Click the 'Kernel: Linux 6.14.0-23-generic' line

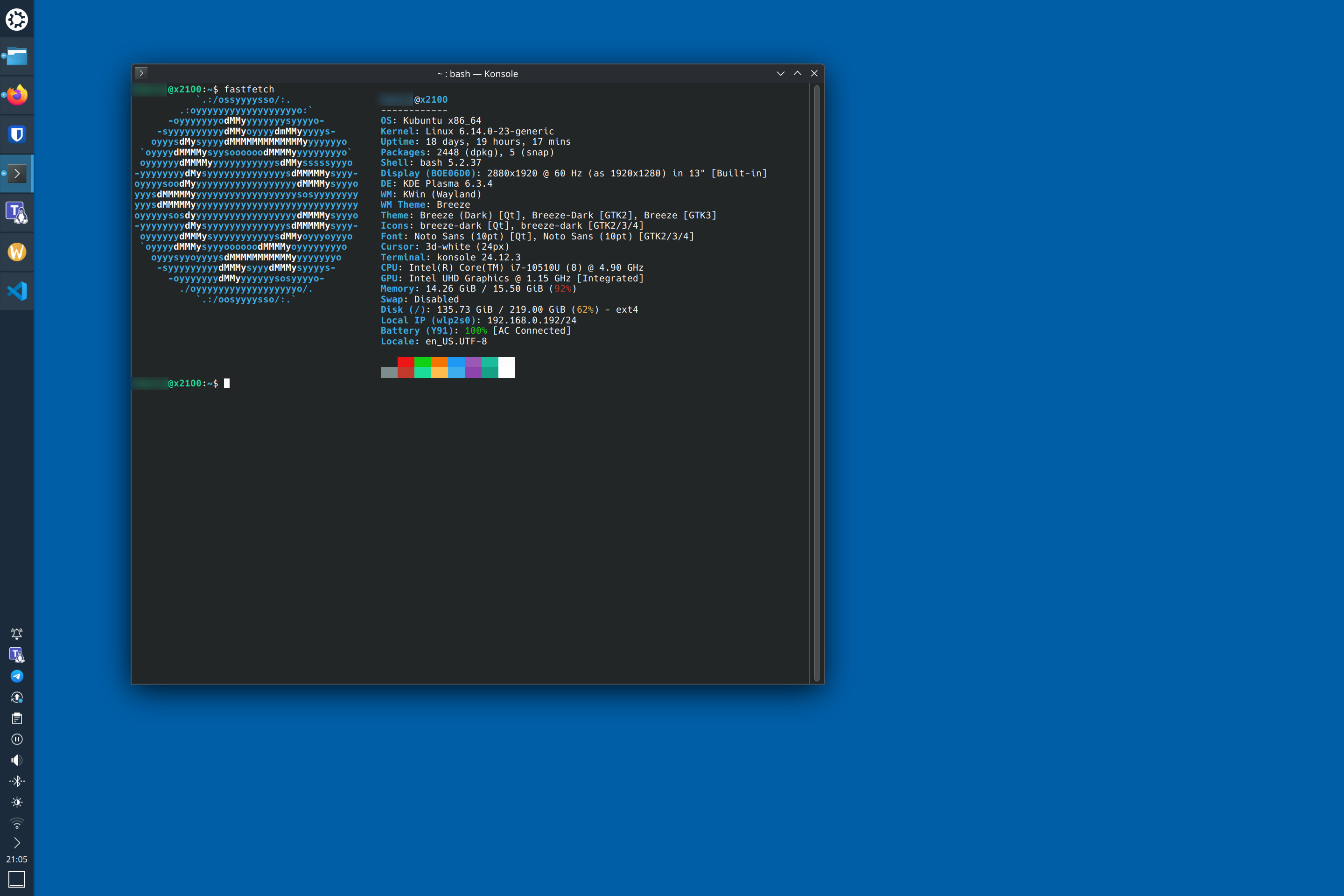[x=468, y=132]
